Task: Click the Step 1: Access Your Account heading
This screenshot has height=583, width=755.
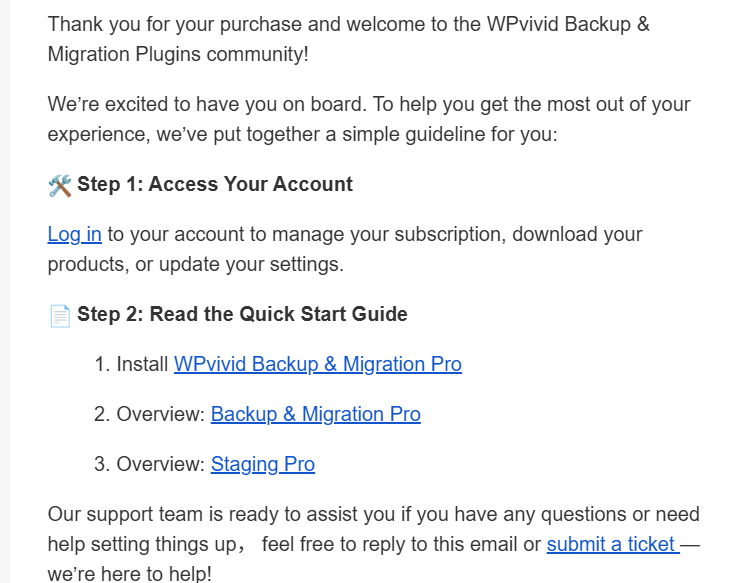Action: click(214, 185)
